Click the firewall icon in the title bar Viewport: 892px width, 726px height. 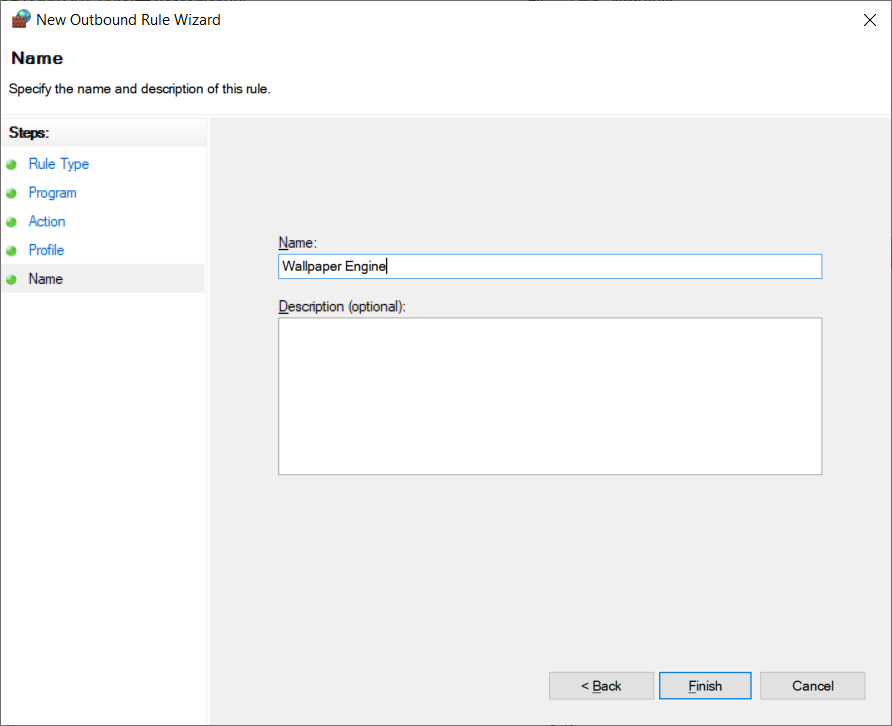pos(20,19)
